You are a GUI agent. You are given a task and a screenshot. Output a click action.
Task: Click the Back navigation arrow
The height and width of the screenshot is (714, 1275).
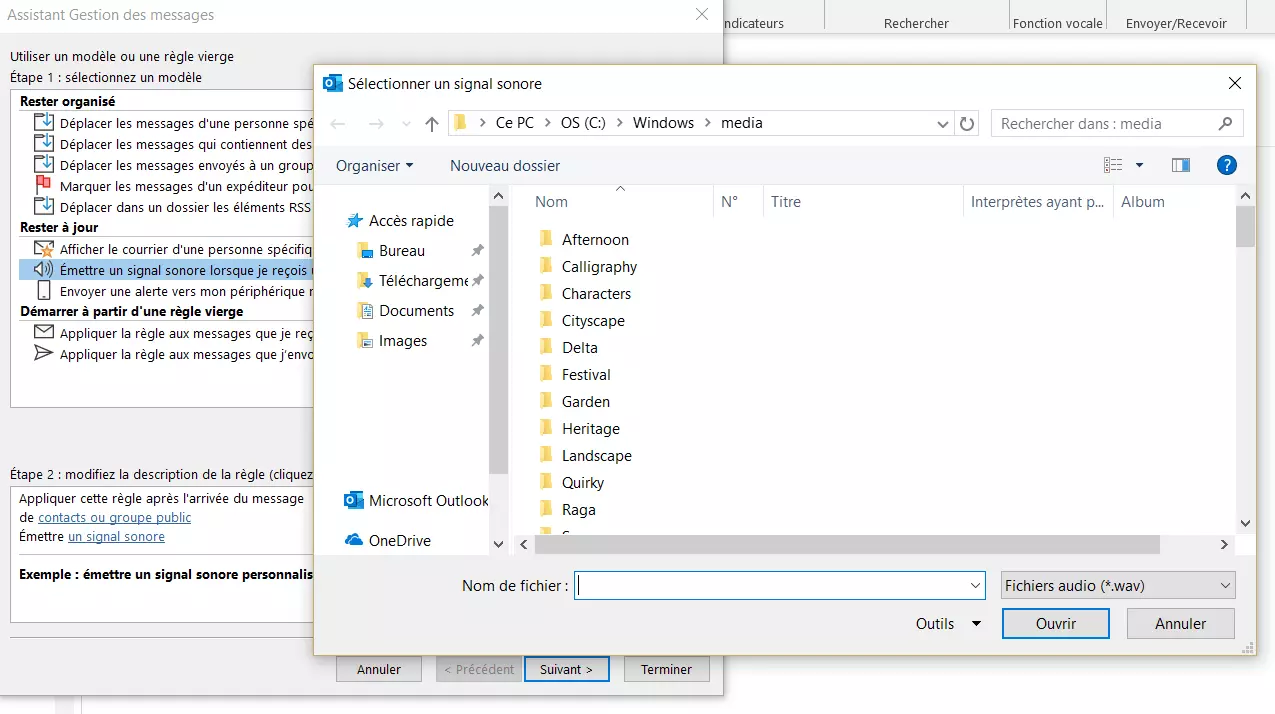tap(338, 124)
